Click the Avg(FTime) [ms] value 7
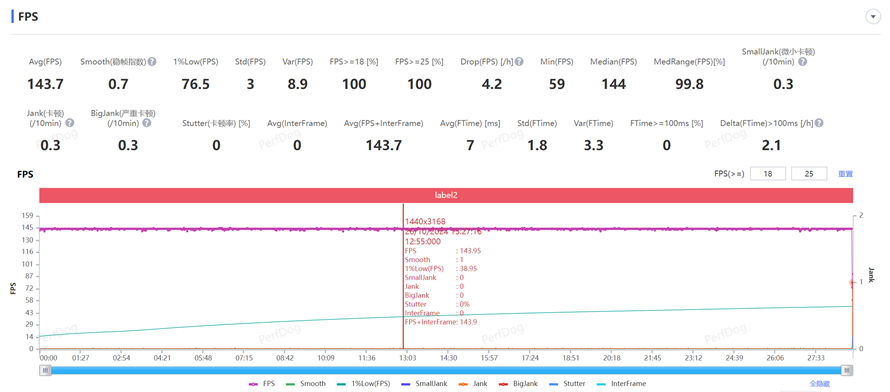The width and height of the screenshot is (890, 392). 470,146
